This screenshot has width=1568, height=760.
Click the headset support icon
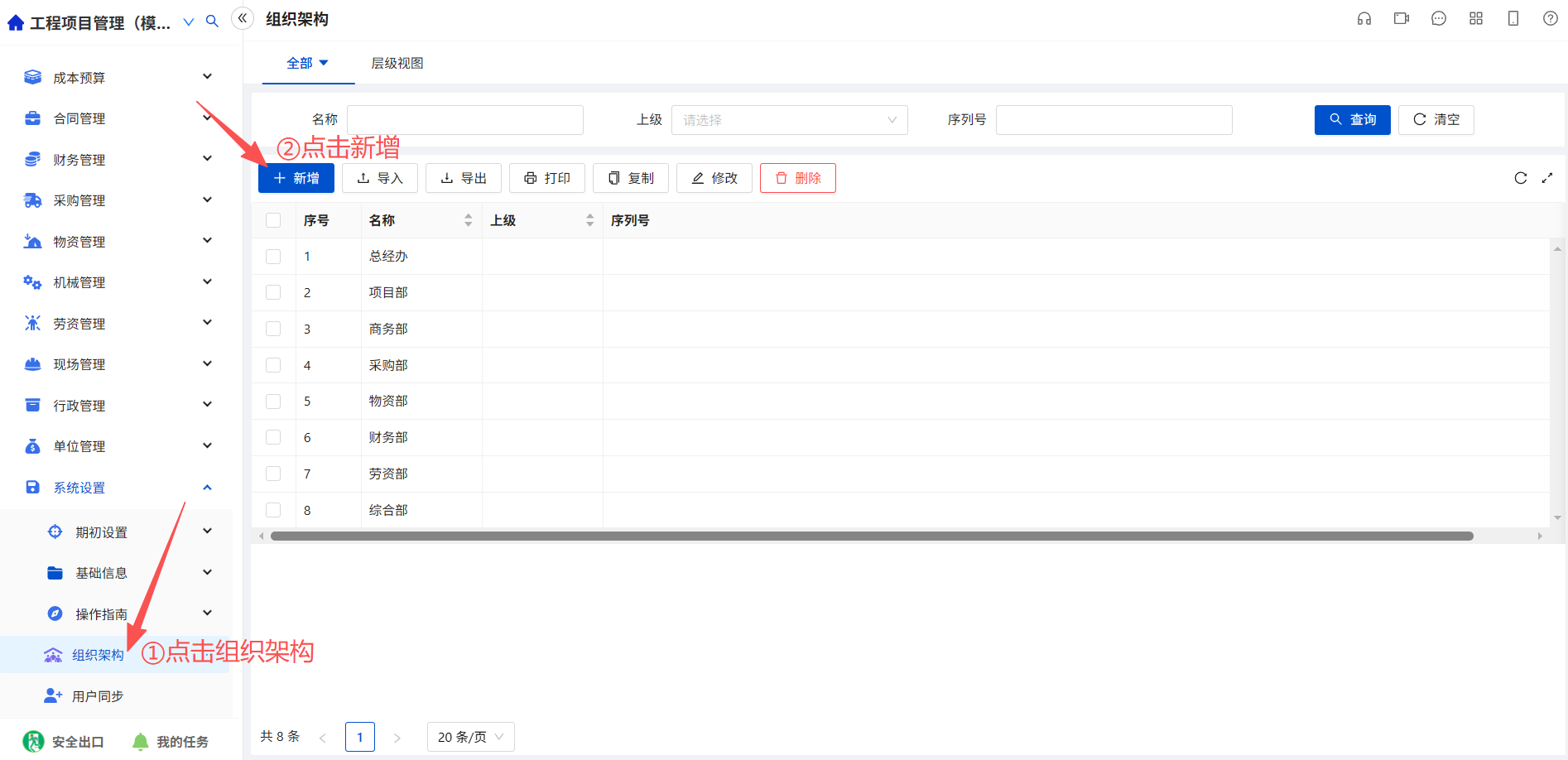point(1364,19)
